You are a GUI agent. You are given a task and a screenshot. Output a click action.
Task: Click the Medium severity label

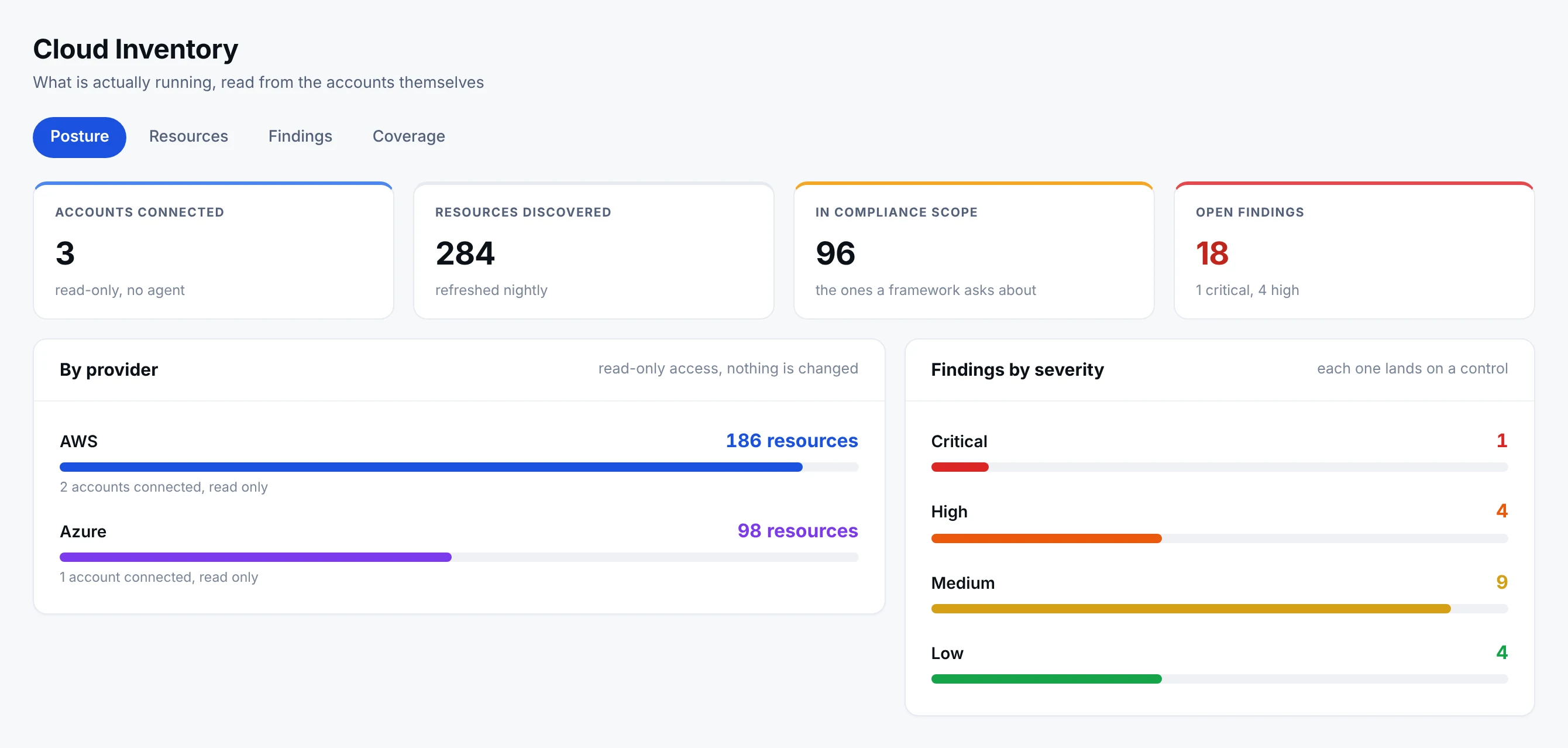click(962, 583)
